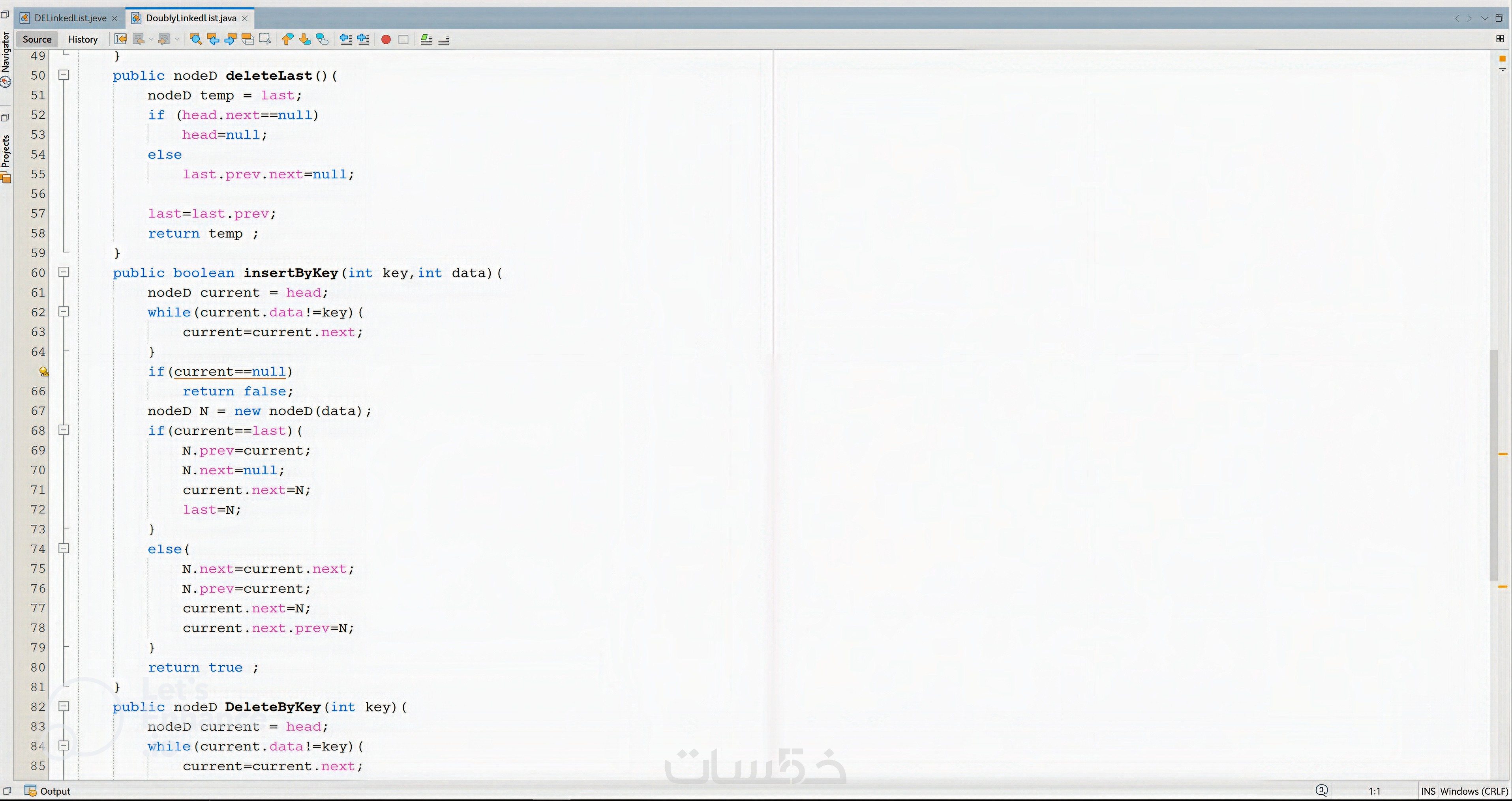This screenshot has height=801, width=1512.
Task: Click Find Previous Occurrence arrow icon
Action: [x=213, y=39]
